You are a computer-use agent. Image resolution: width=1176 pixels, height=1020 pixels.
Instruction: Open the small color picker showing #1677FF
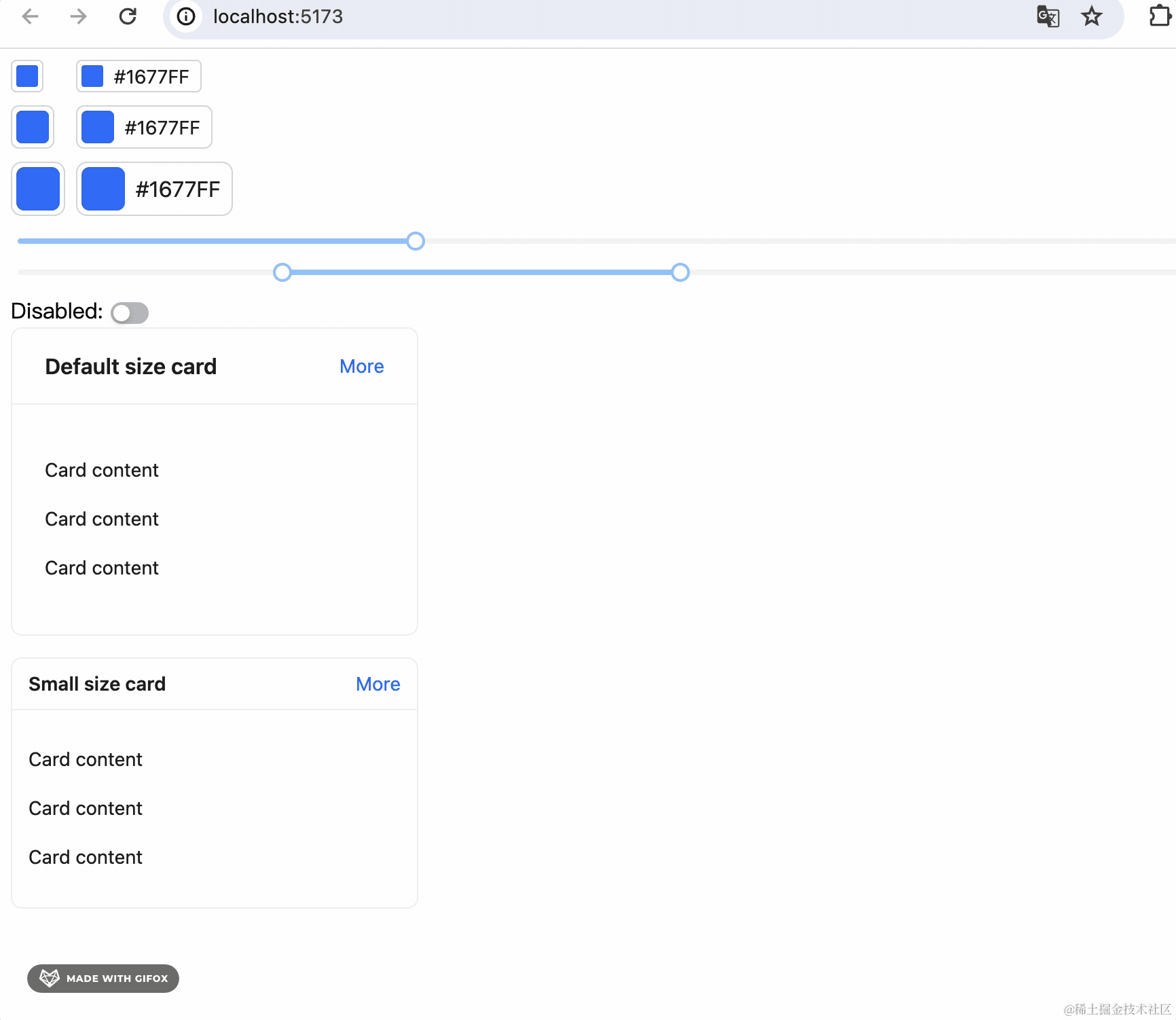(x=139, y=76)
